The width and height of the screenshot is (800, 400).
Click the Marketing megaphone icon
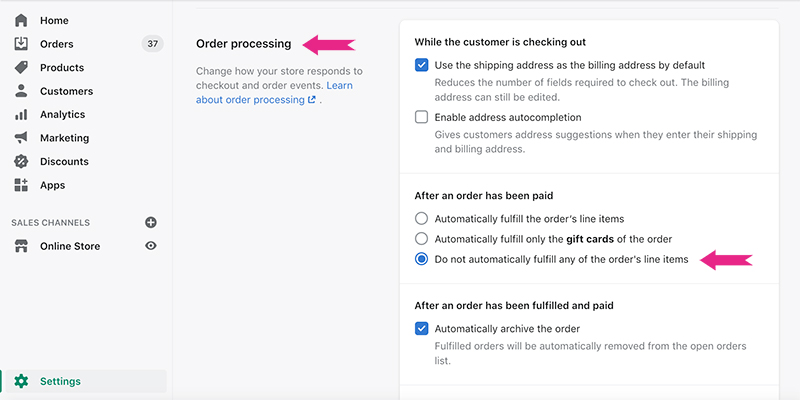21,138
